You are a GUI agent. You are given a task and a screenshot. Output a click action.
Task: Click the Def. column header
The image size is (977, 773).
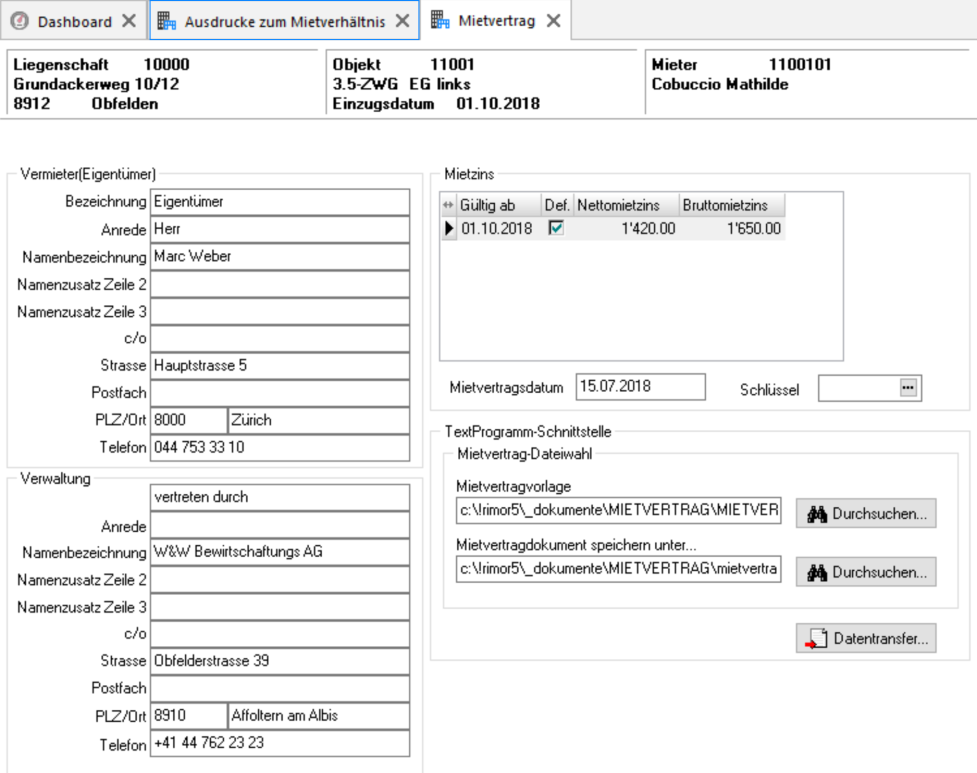pos(556,205)
